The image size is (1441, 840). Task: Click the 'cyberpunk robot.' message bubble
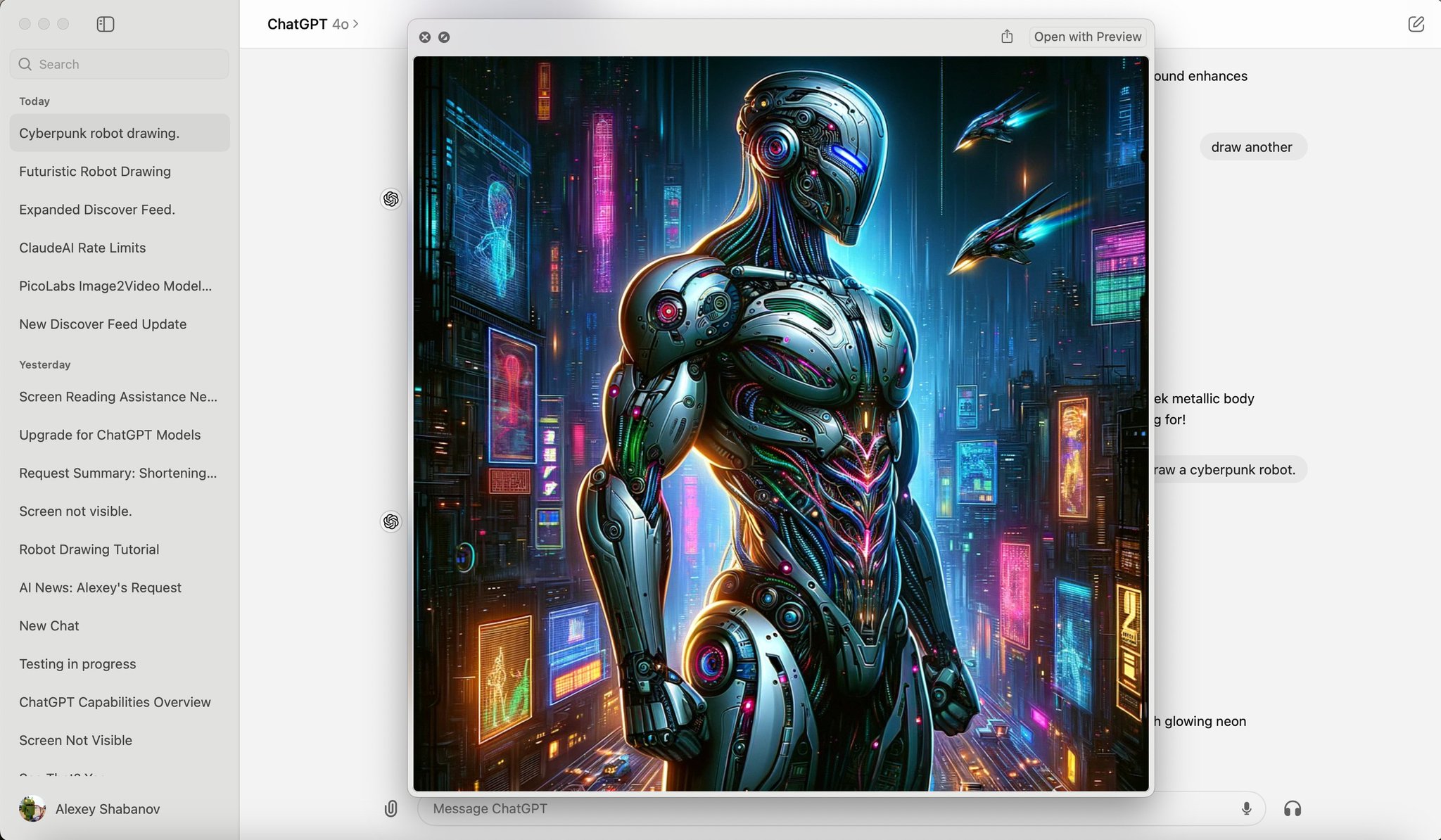[x=1229, y=469]
